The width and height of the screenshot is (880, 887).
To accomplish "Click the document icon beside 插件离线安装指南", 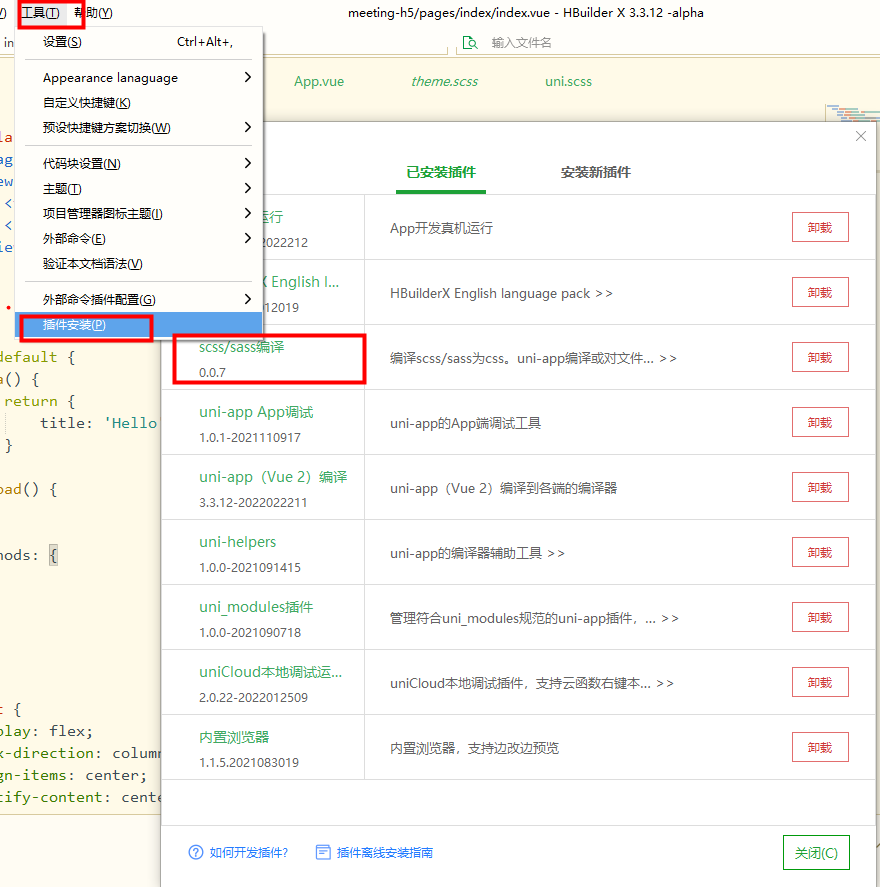I will coord(322,852).
